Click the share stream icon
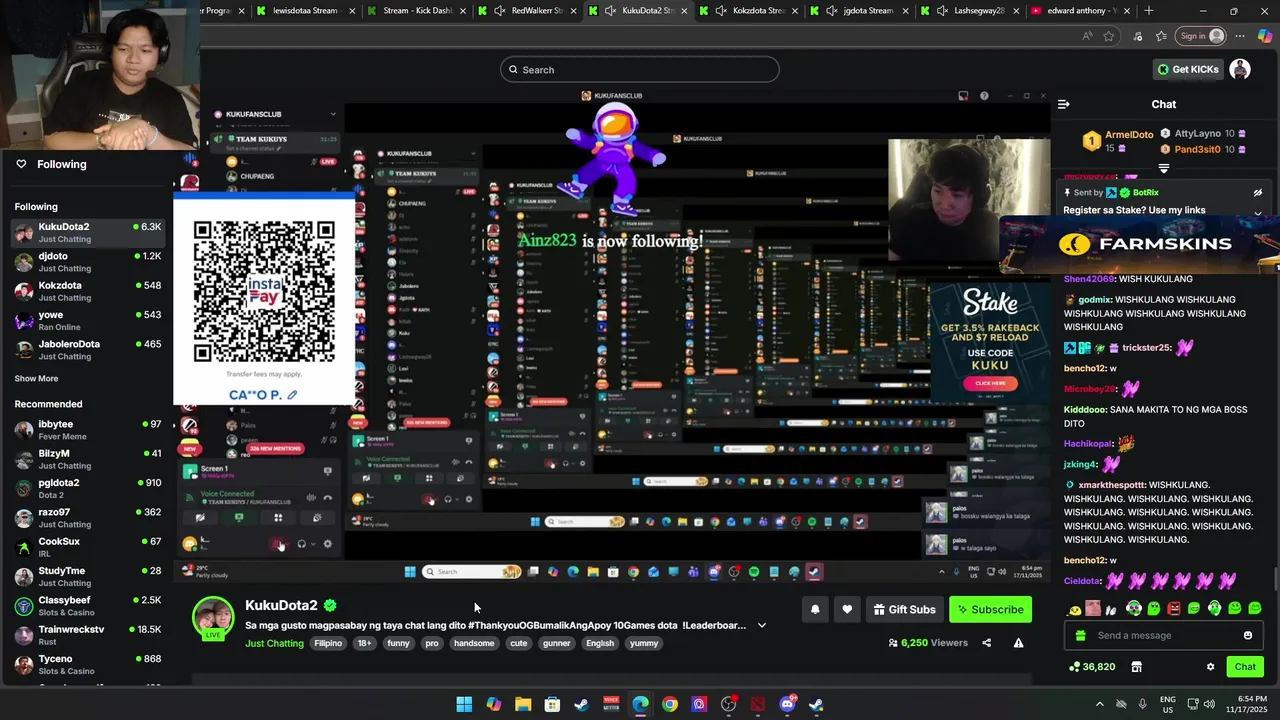Screen dimensions: 1280x720 coord(986,643)
